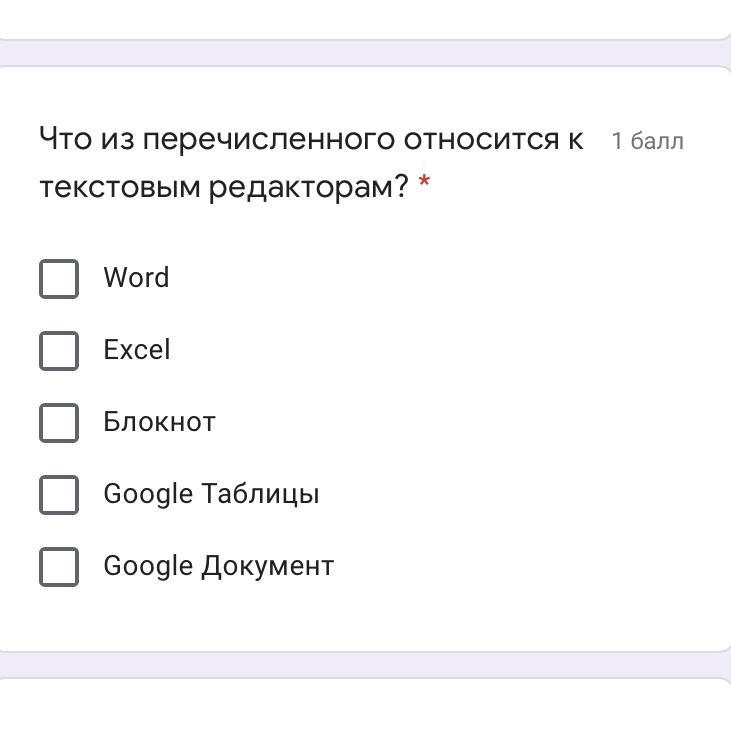Click the "Блокнот" option label text
Screen dimensions: 731x730
tap(159, 422)
